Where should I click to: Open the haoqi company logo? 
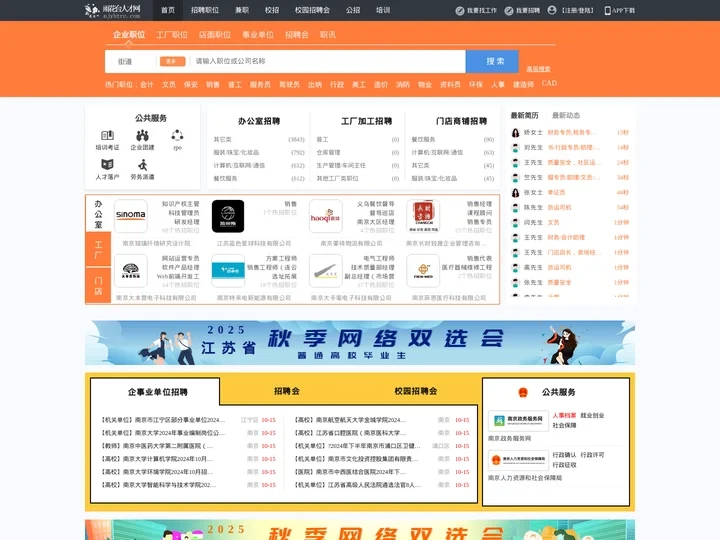point(326,216)
